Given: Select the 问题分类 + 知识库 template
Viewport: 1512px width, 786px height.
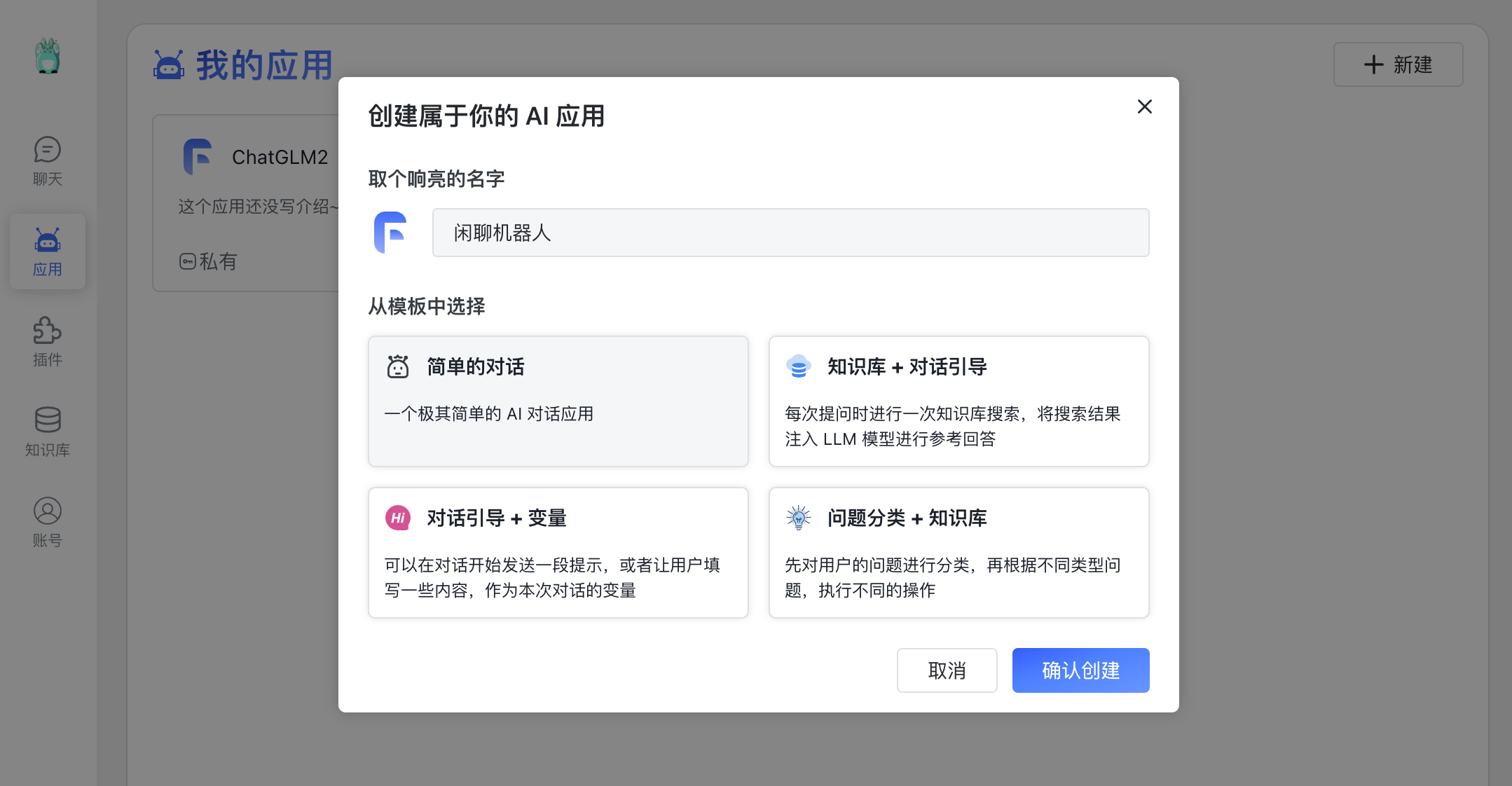Looking at the screenshot, I should (958, 553).
